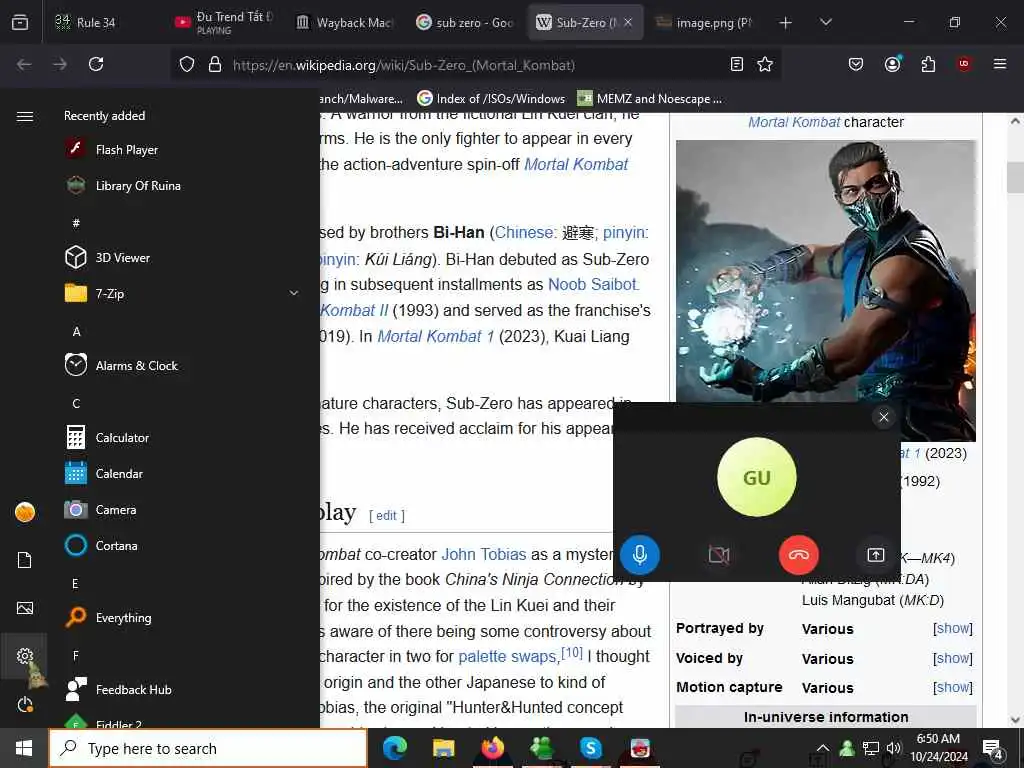Show hidden system tray icons
The height and width of the screenshot is (768, 1024).
[x=823, y=748]
